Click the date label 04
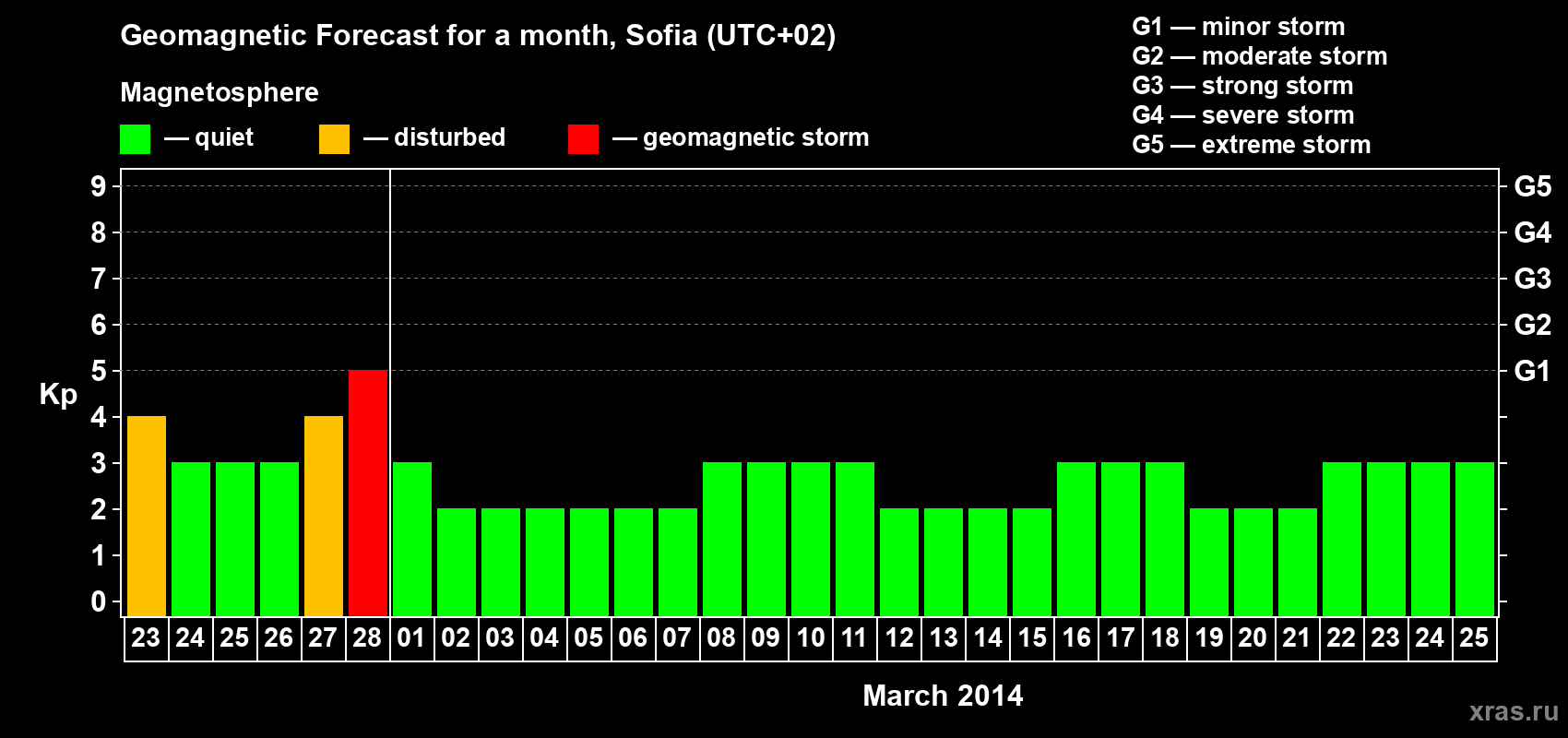This screenshot has width=1568, height=738. point(544,638)
